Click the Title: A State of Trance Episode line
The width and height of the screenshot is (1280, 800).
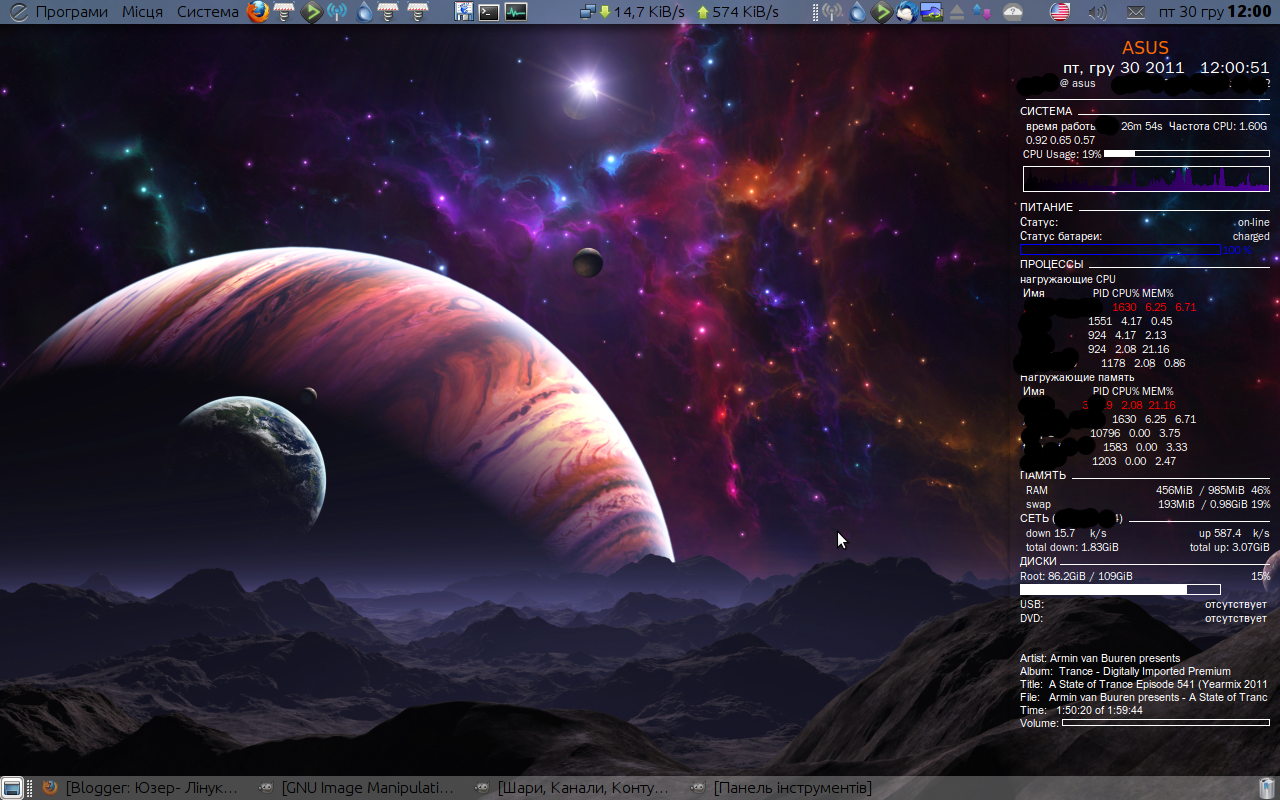(1144, 684)
